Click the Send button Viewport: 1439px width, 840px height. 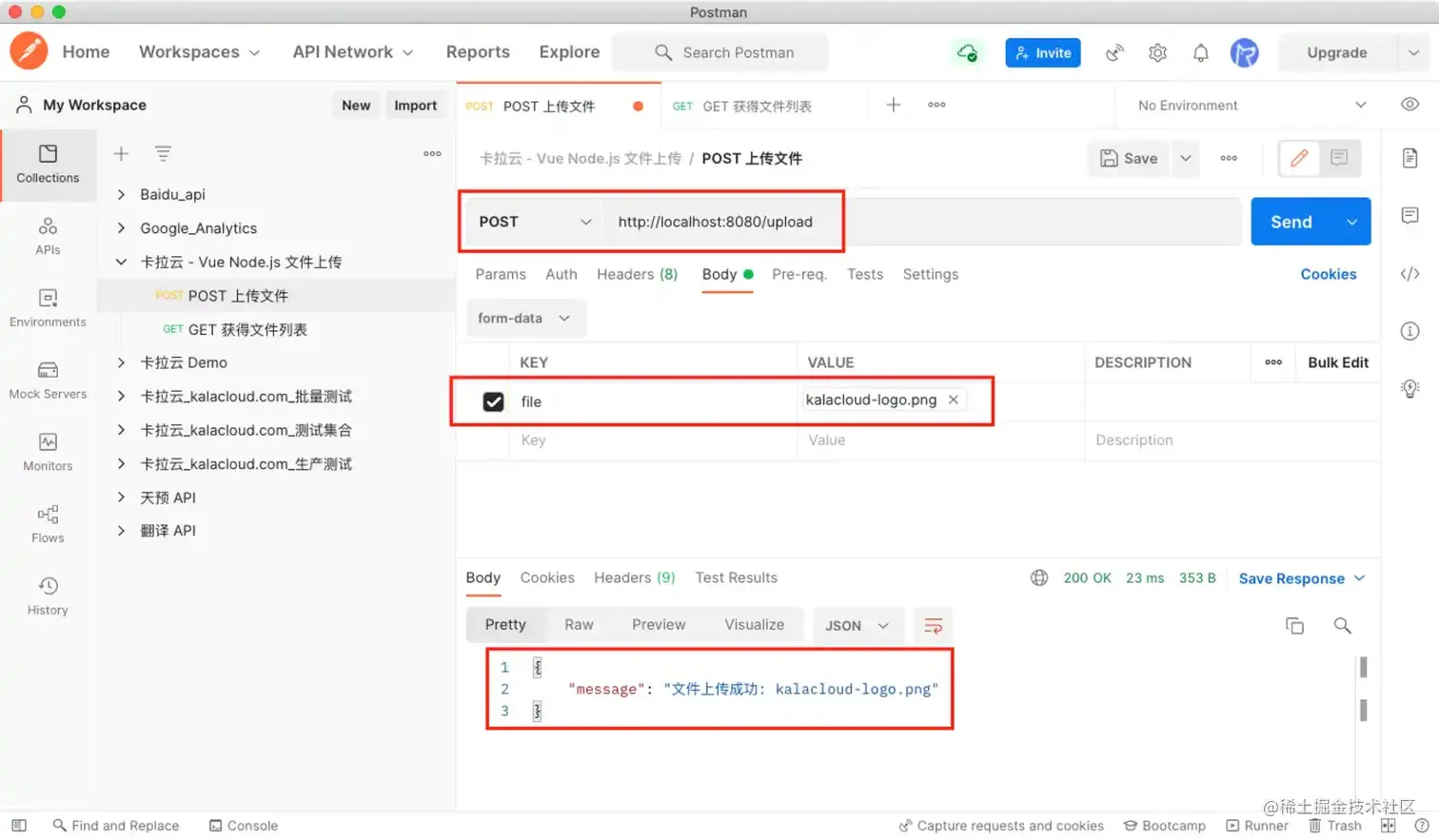click(x=1291, y=222)
